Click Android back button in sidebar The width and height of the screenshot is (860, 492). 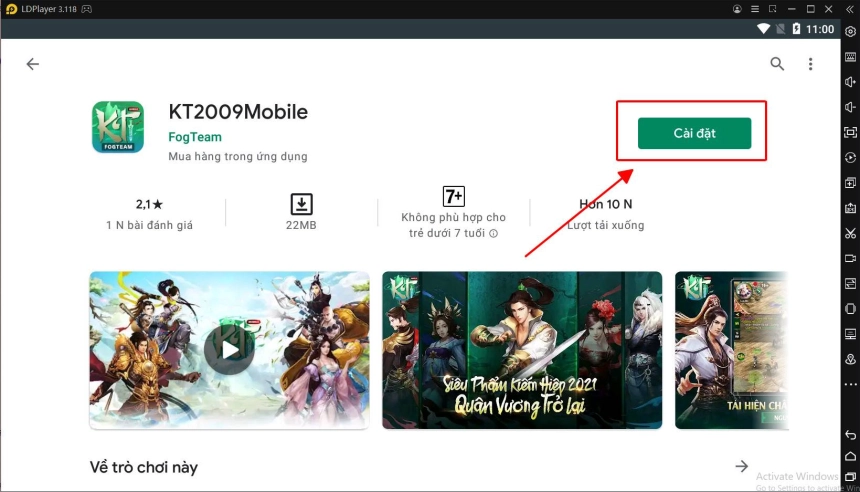851,435
